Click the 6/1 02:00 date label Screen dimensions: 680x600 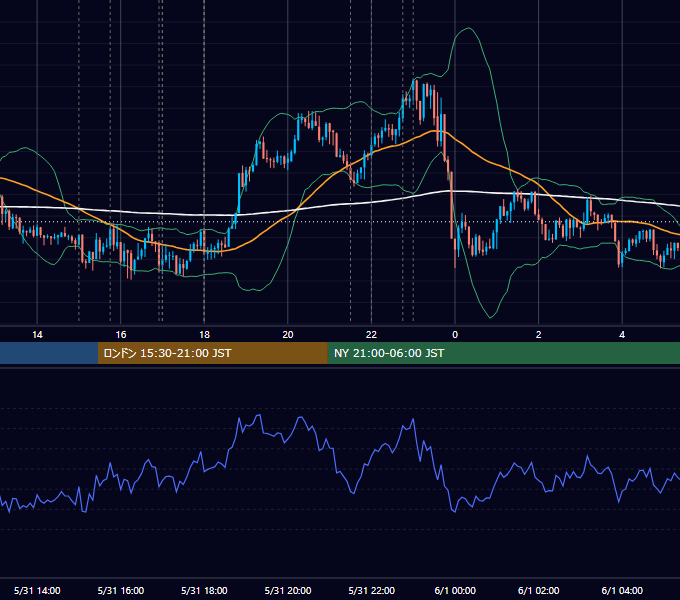tap(539, 590)
